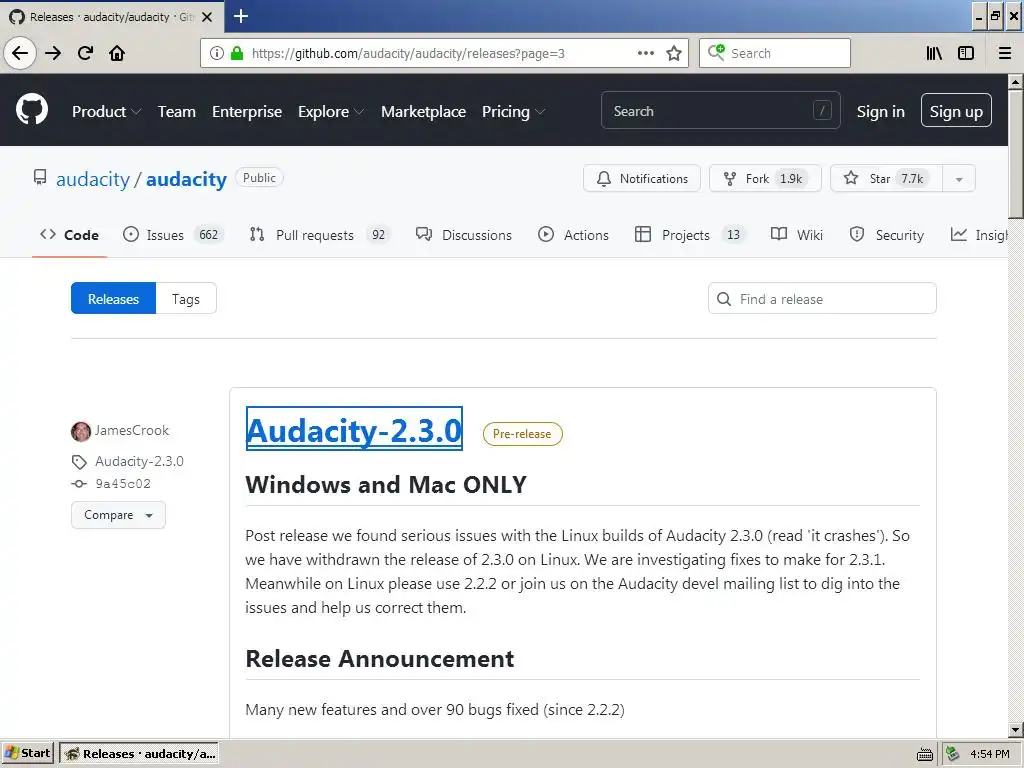The image size is (1024, 768).
Task: Open the audacity owner link
Action: pos(93,179)
